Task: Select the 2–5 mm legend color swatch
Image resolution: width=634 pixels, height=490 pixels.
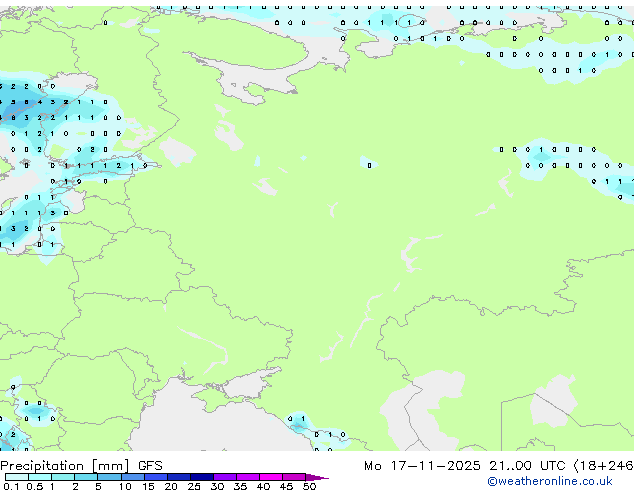Action: point(86,477)
